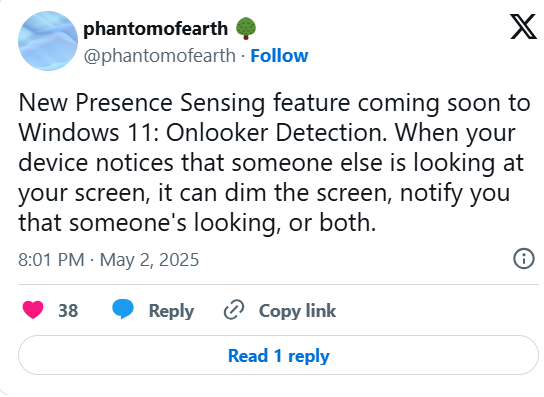Open the bold phantomofearth display name
Image resolution: width=544 pixels, height=397 pixels.
[x=155, y=28]
